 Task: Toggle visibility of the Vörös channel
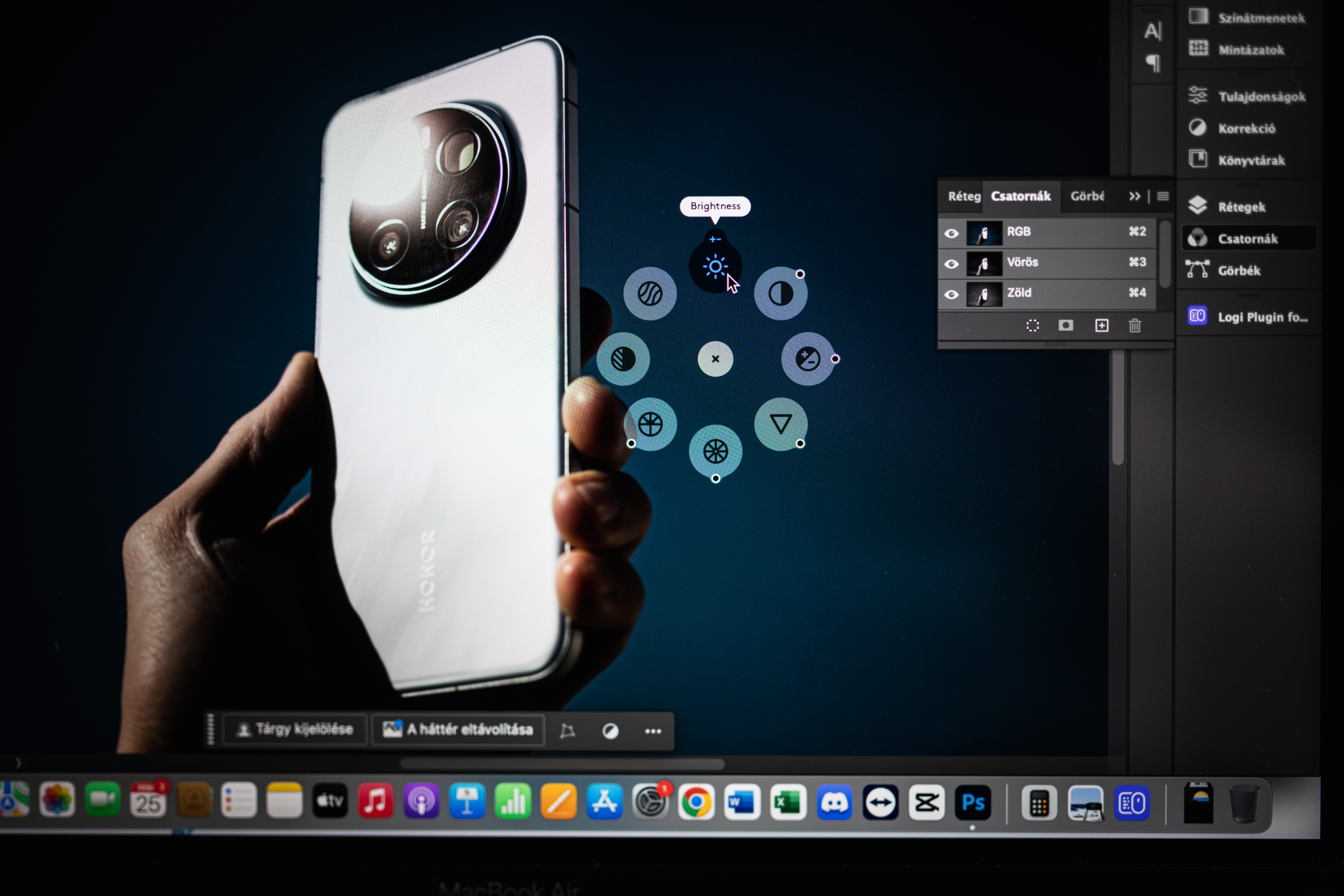pyautogui.click(x=951, y=264)
